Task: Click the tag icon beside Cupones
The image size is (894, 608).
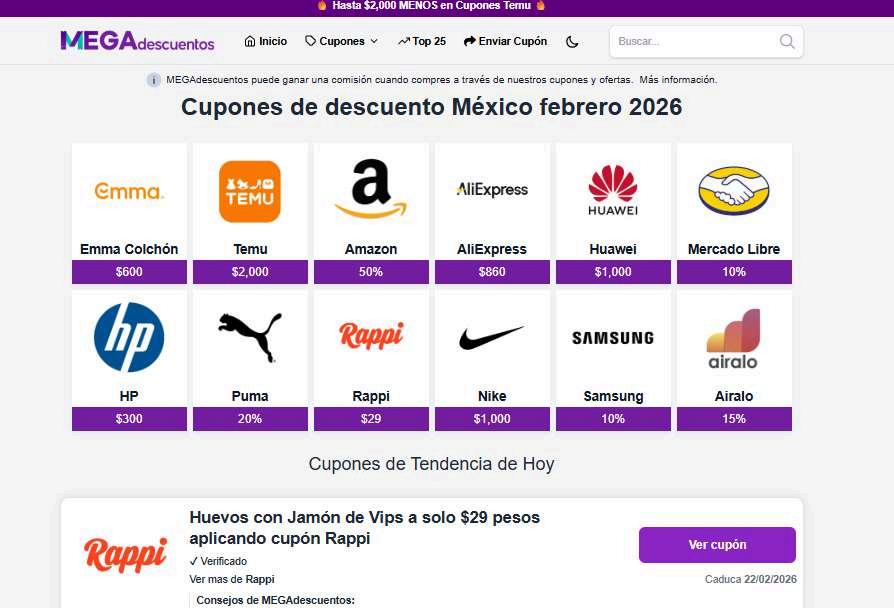Action: tap(311, 41)
